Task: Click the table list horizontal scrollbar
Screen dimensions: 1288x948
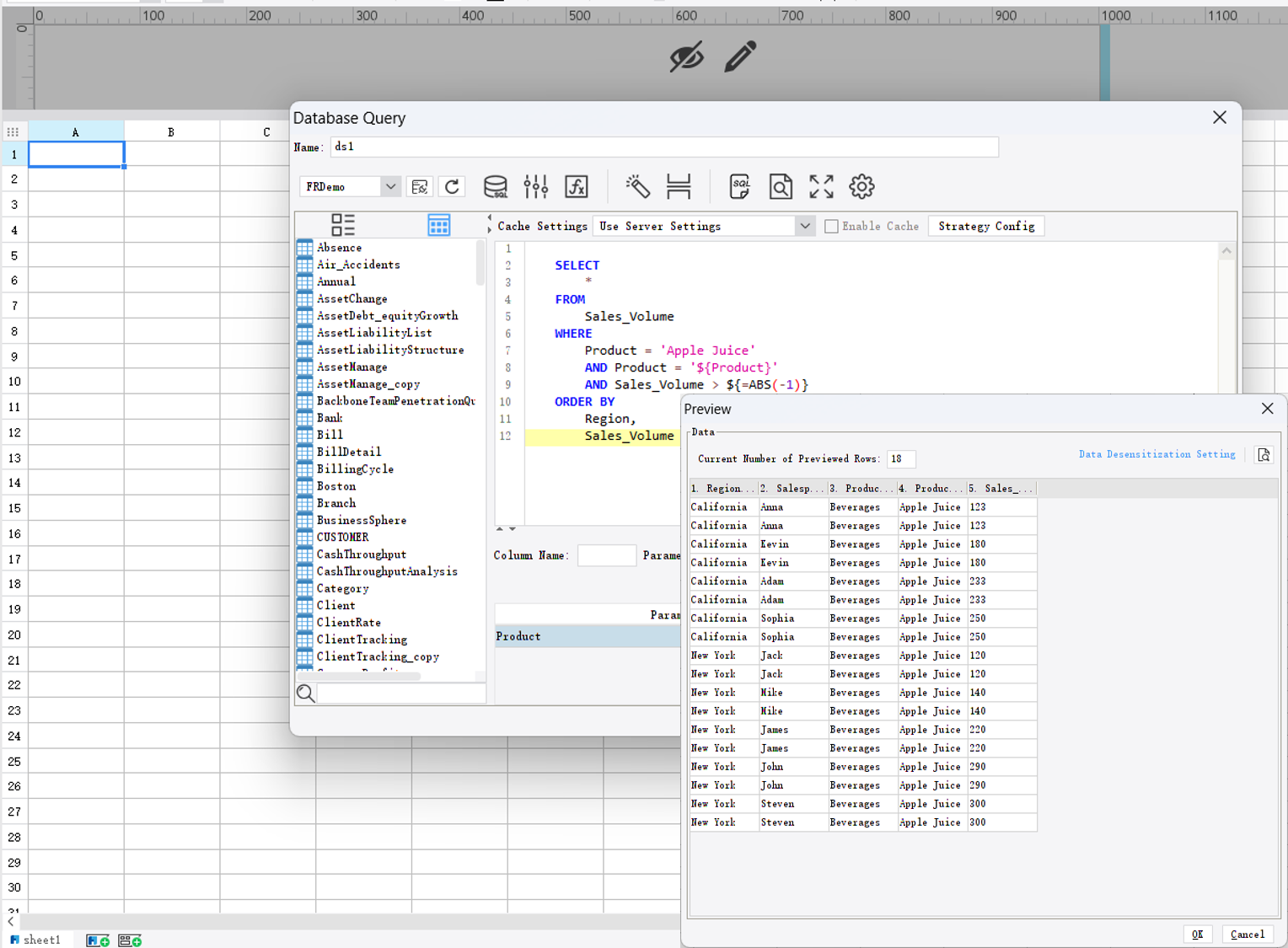Action: pyautogui.click(x=359, y=676)
